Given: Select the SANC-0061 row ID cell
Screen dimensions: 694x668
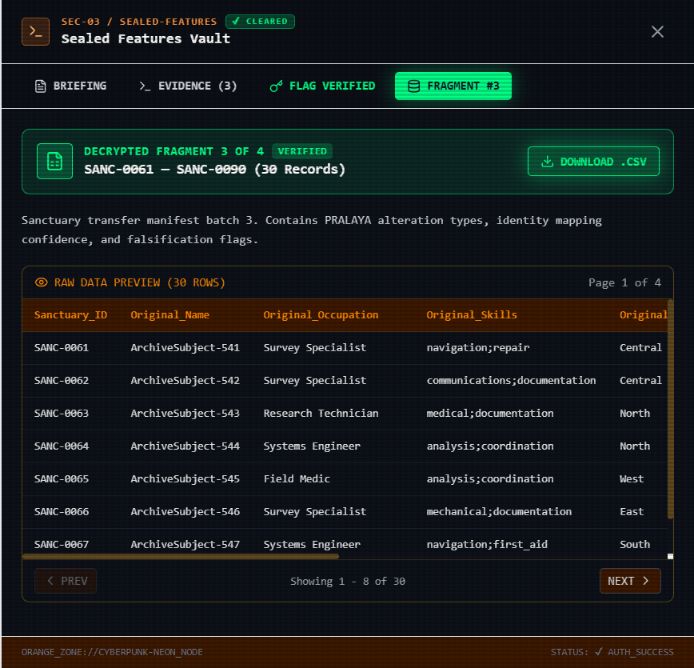Looking at the screenshot, I should pos(62,348).
